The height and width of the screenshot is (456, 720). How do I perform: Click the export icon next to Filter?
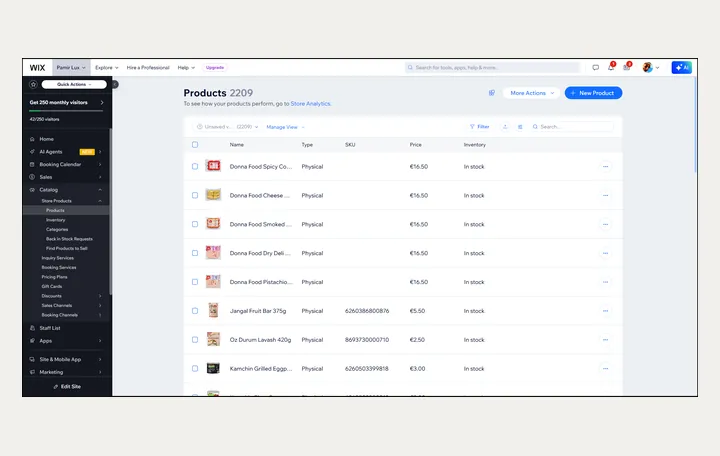(505, 127)
